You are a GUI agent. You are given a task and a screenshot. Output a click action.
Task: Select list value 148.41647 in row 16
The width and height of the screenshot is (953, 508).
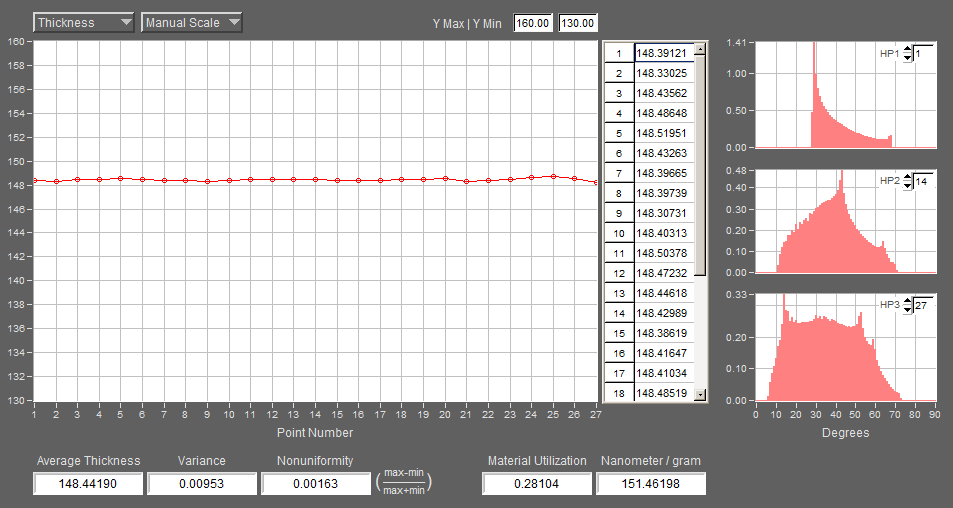tap(664, 353)
